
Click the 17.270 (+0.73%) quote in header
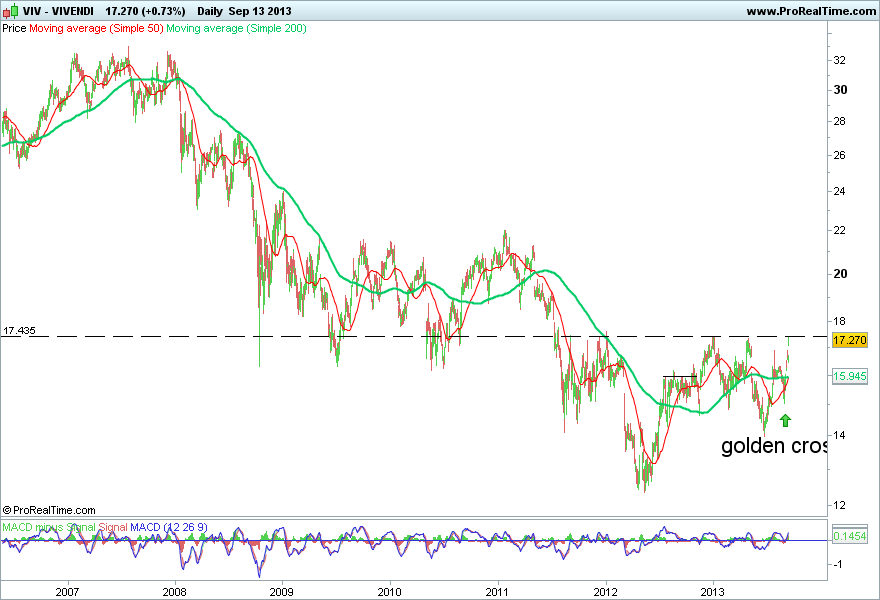click(145, 11)
